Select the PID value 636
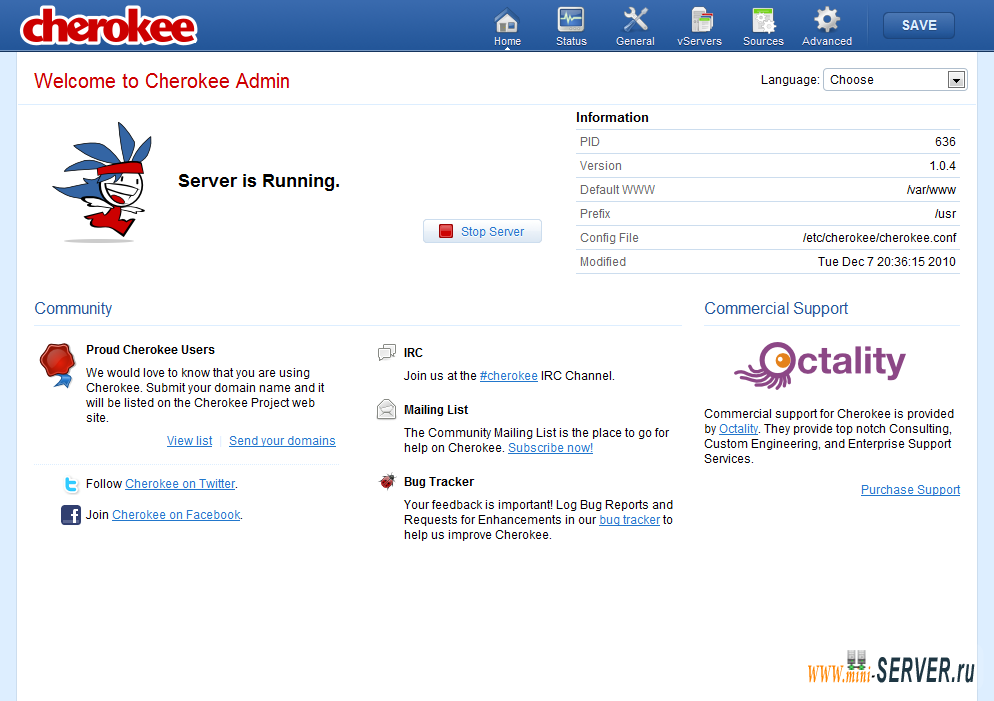Image resolution: width=994 pixels, height=701 pixels. (945, 142)
